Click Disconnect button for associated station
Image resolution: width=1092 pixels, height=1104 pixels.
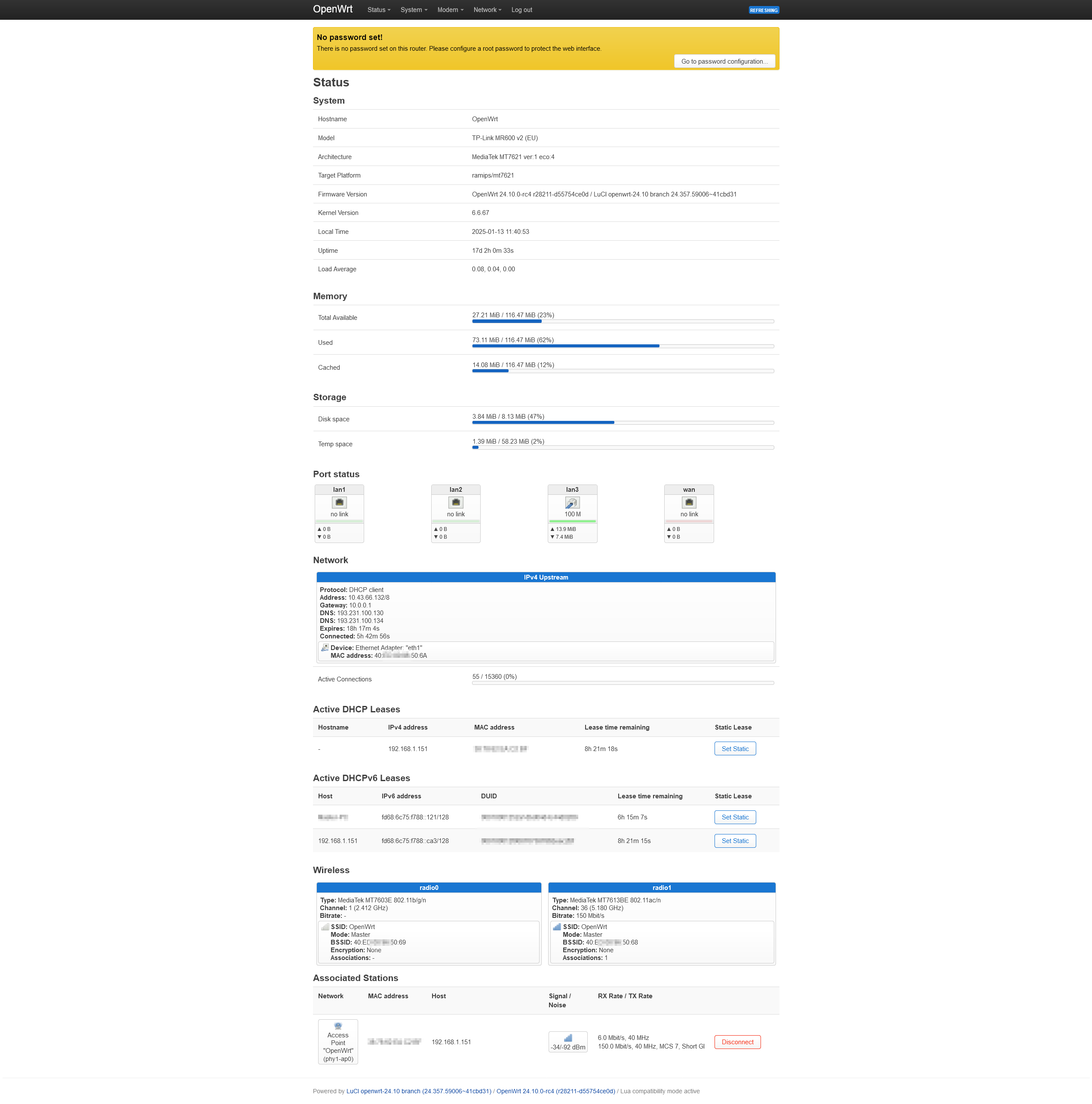737,1041
